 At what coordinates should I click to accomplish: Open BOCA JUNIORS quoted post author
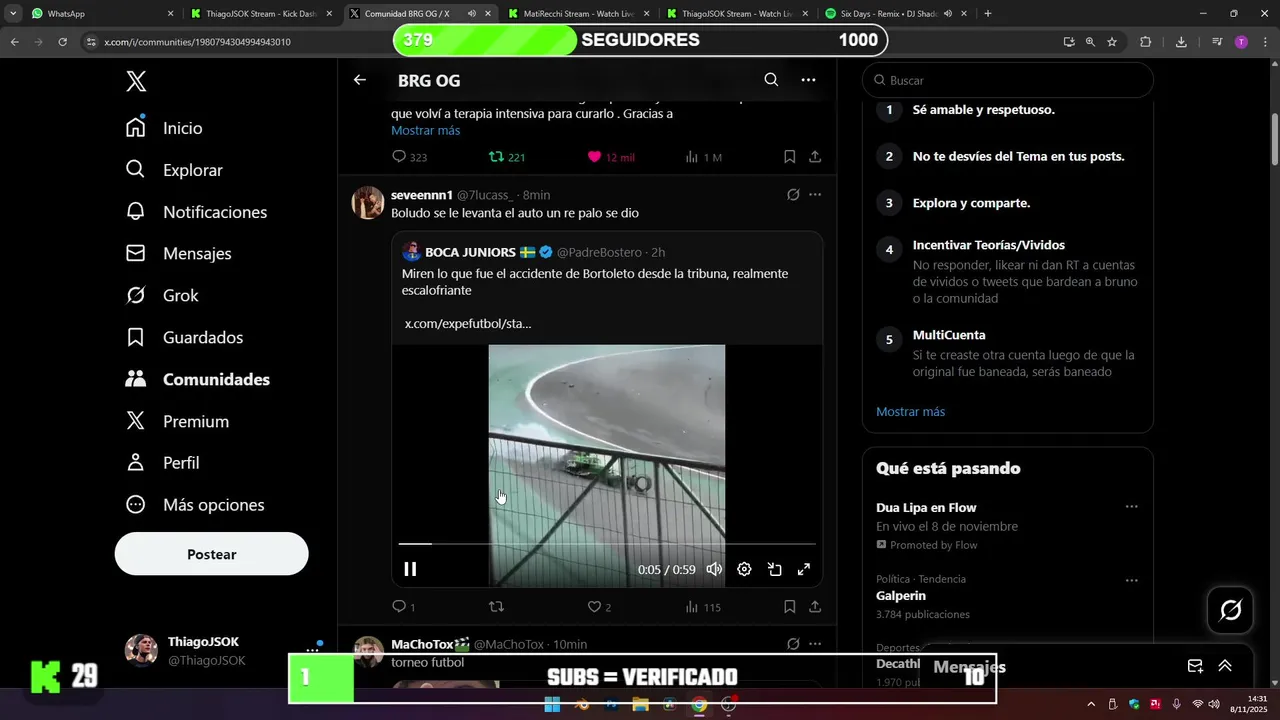coord(470,252)
